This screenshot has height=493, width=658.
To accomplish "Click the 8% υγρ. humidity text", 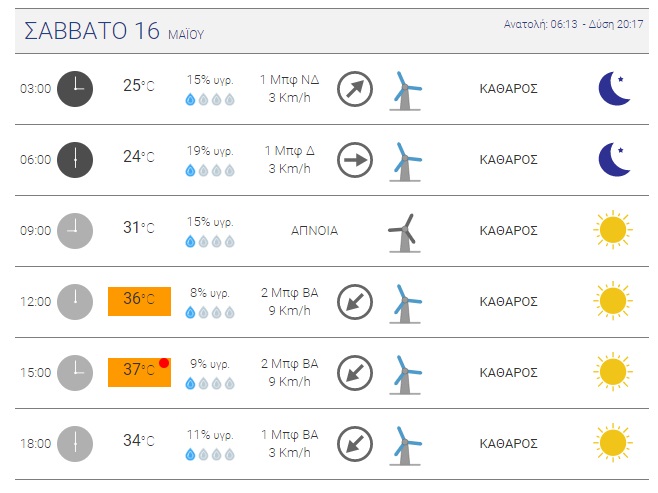I will pyautogui.click(x=210, y=293).
